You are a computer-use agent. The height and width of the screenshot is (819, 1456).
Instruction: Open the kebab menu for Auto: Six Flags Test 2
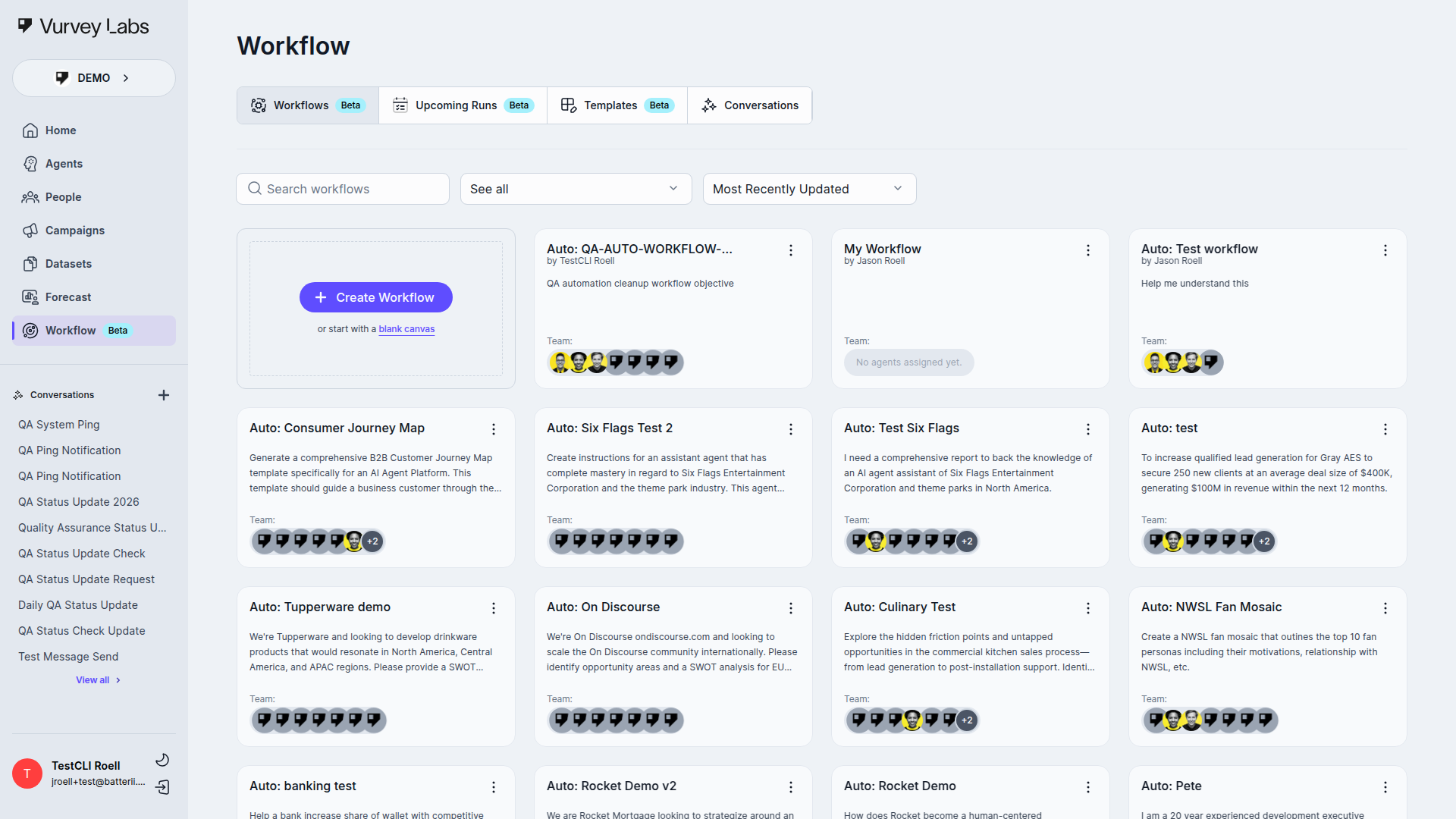(791, 429)
